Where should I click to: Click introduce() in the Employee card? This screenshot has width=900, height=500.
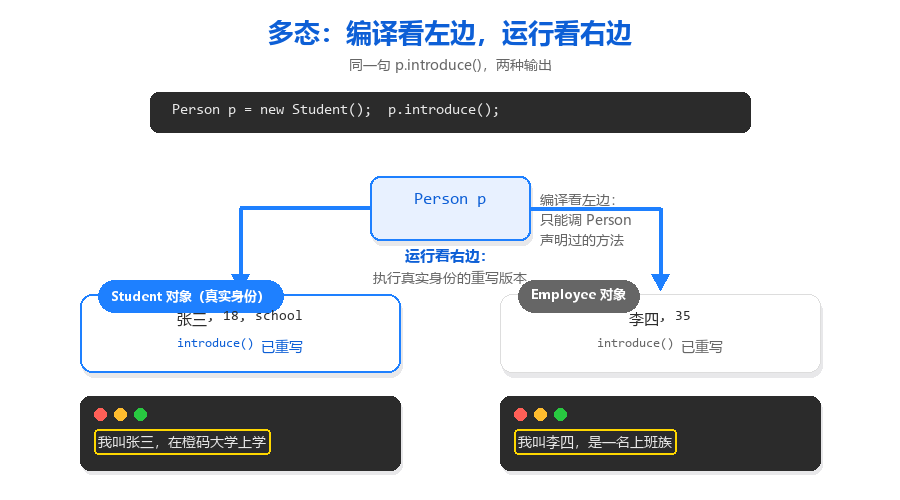pos(635,343)
